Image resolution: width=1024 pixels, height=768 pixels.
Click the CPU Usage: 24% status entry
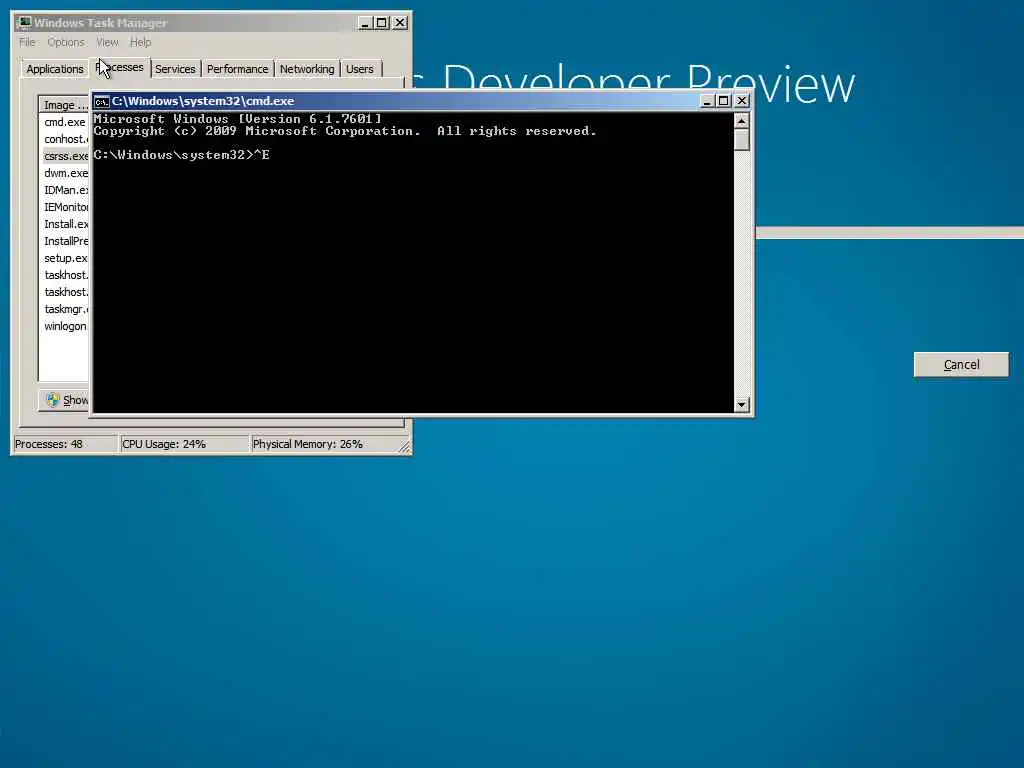[184, 444]
